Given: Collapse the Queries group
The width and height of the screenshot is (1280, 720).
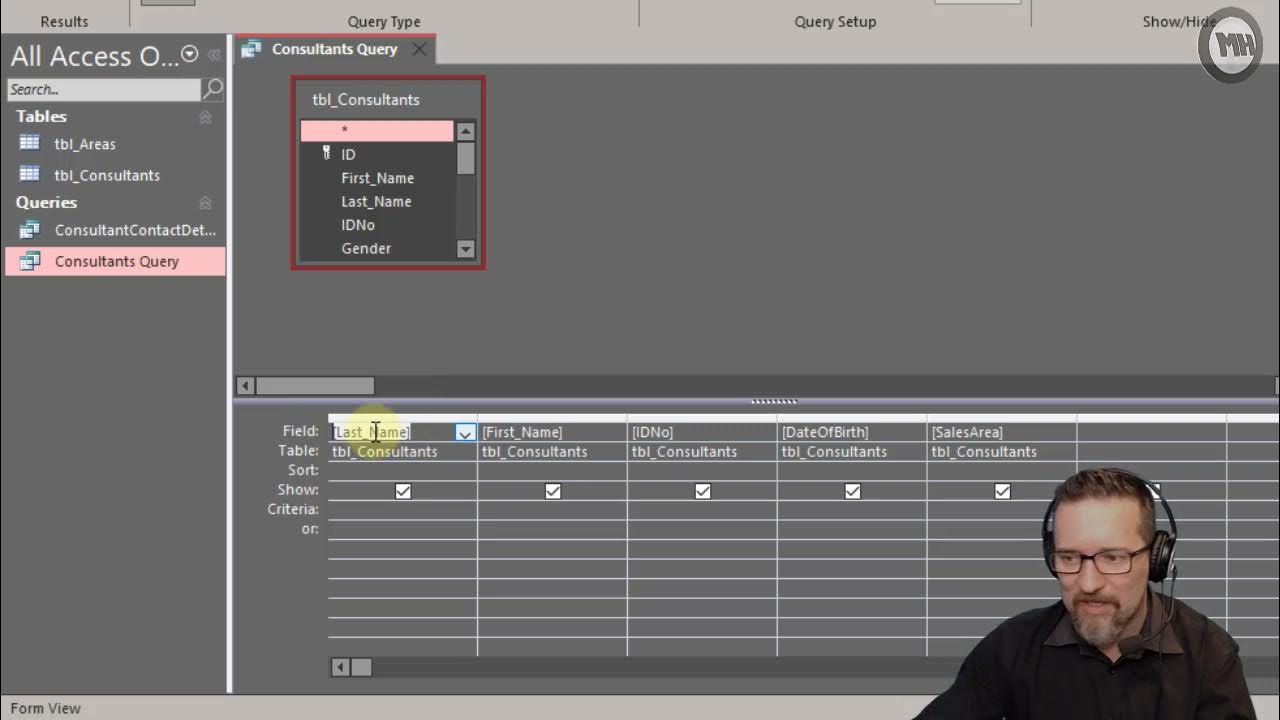Looking at the screenshot, I should pyautogui.click(x=205, y=203).
